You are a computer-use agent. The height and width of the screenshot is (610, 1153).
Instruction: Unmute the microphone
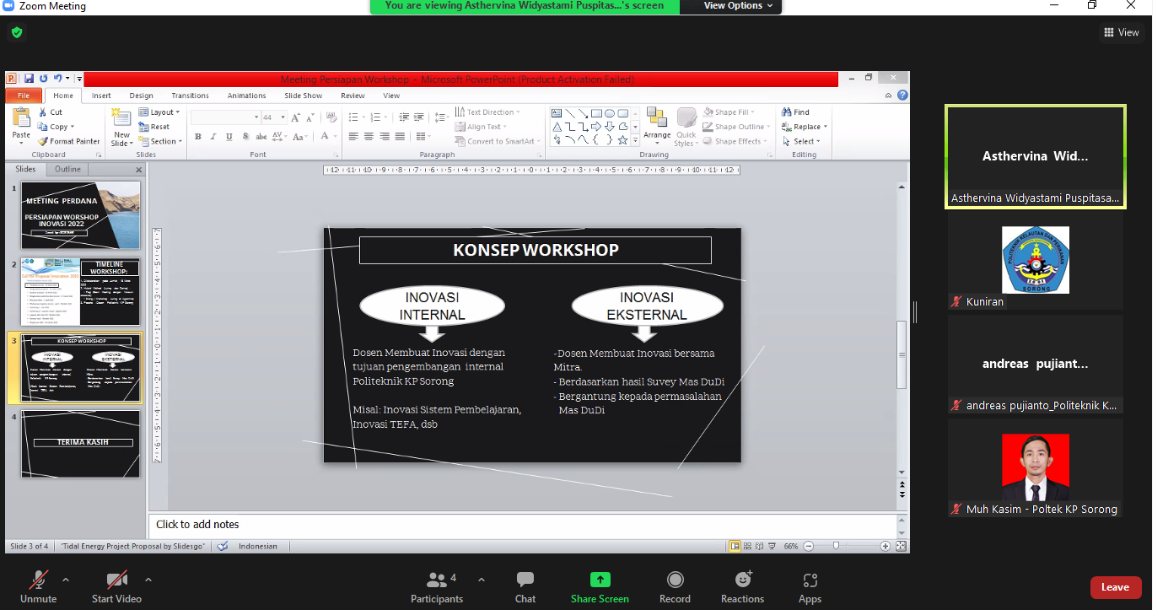39,586
